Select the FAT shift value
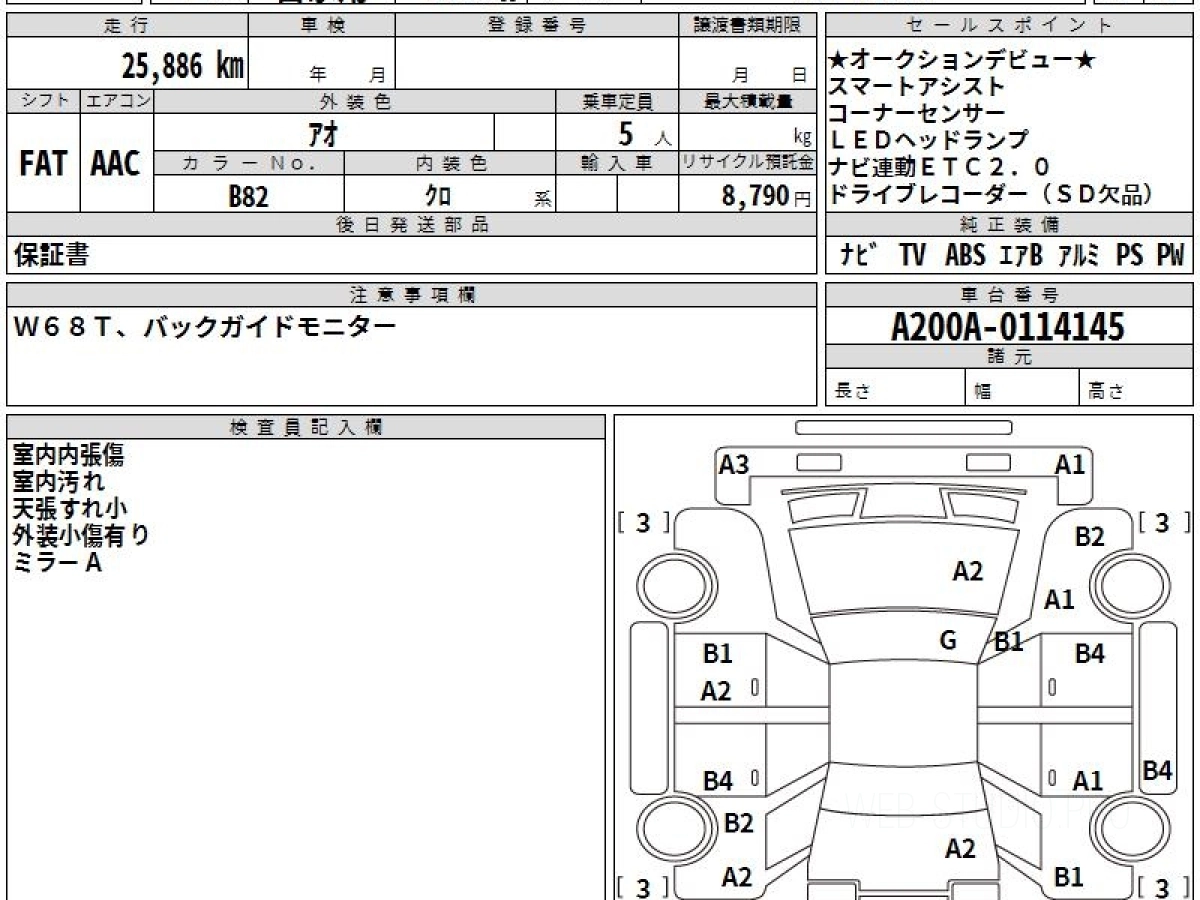 click(43, 163)
